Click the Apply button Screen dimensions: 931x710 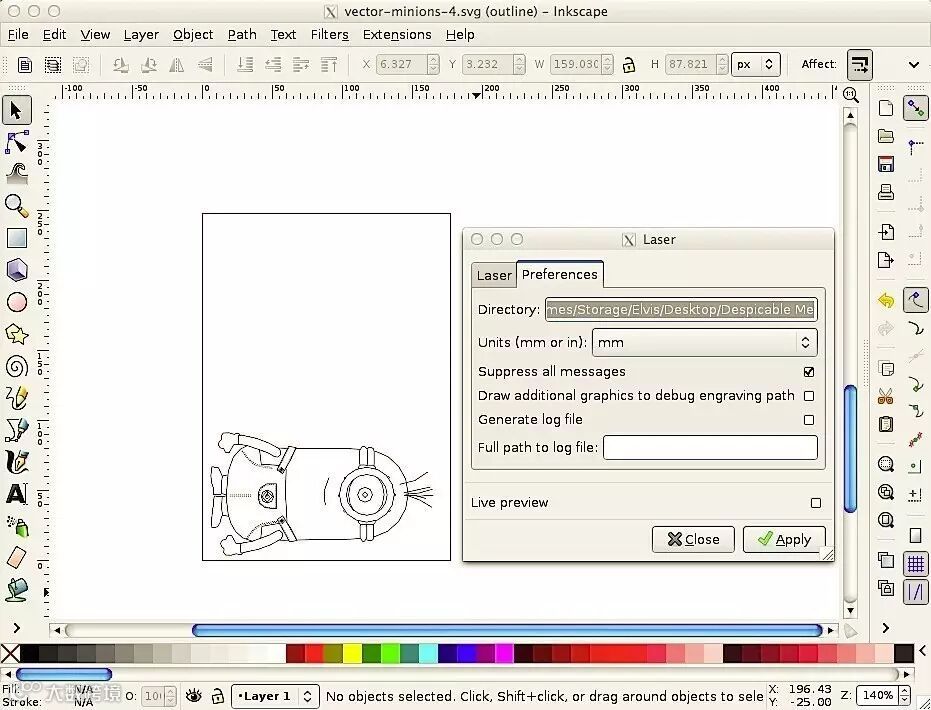[x=784, y=539]
